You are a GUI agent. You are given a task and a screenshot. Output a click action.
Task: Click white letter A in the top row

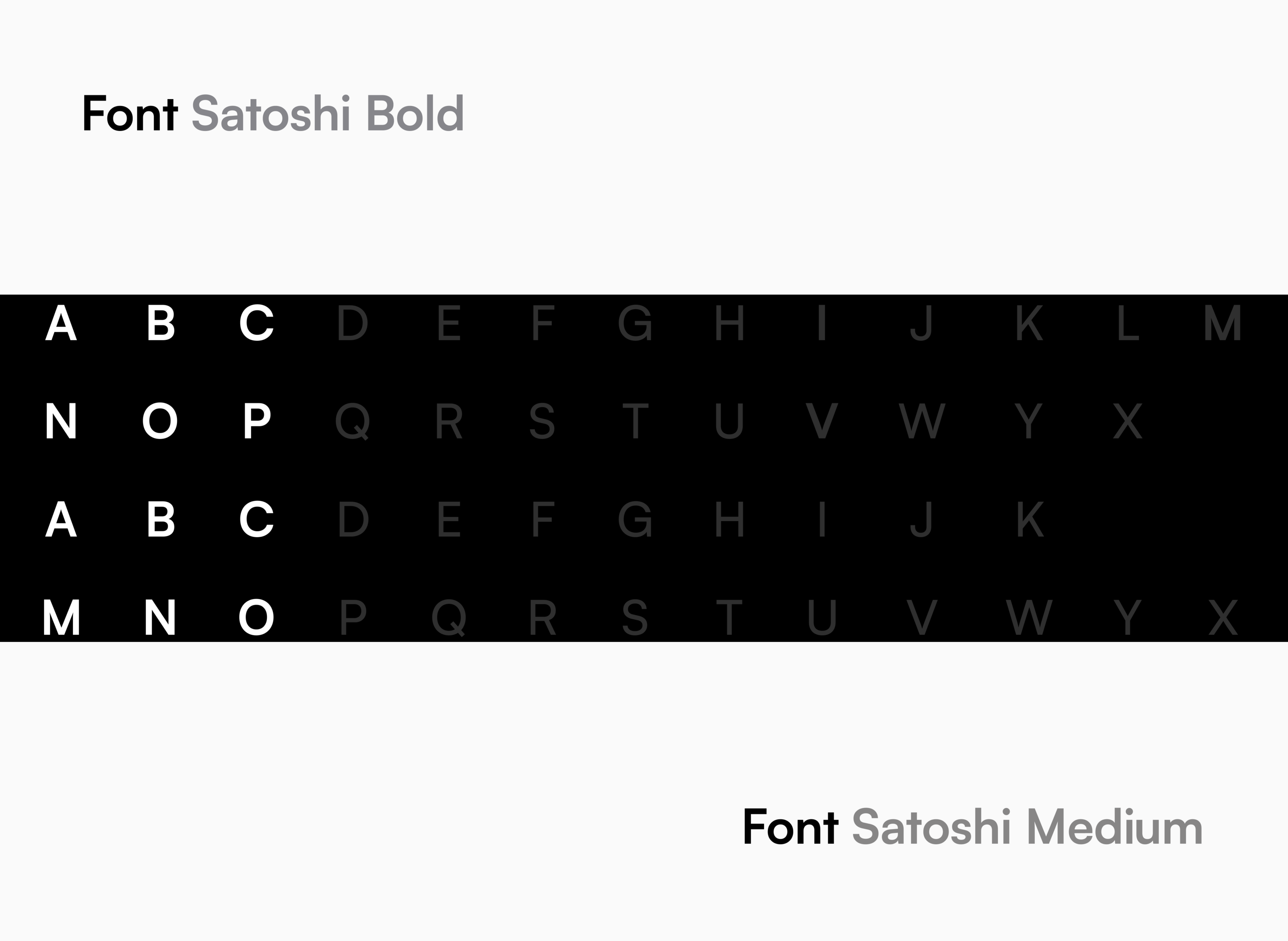pos(61,323)
